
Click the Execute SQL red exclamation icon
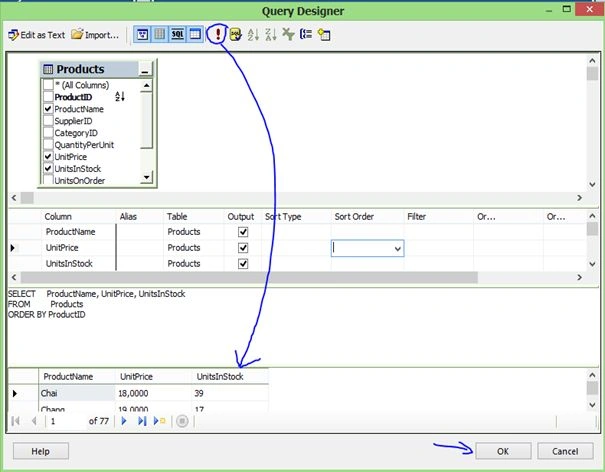pos(218,34)
